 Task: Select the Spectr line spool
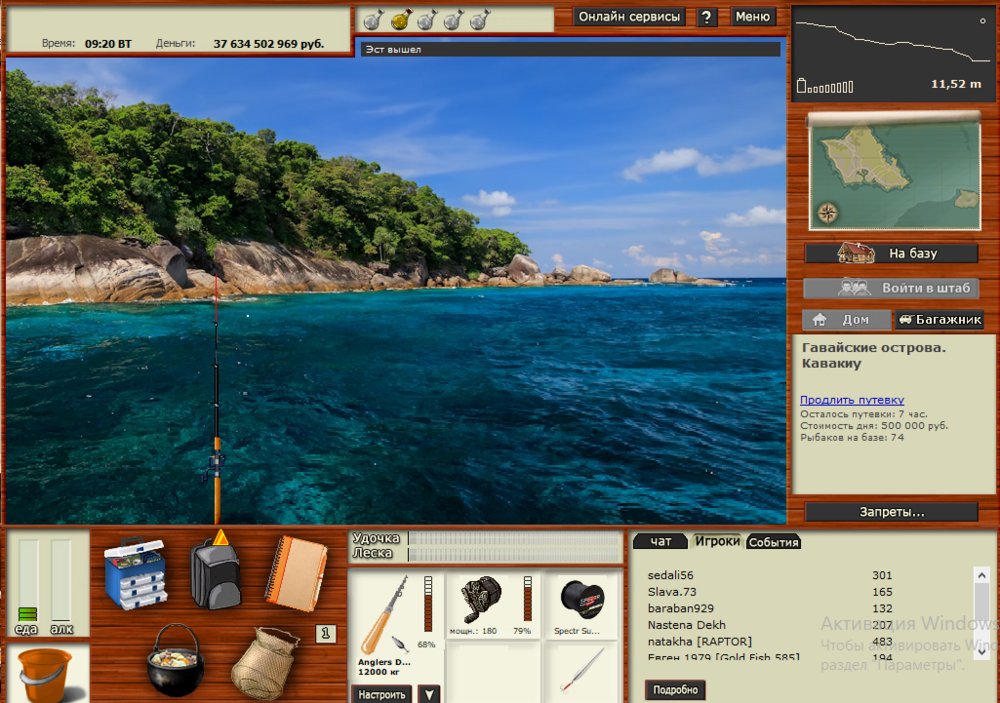(x=582, y=600)
